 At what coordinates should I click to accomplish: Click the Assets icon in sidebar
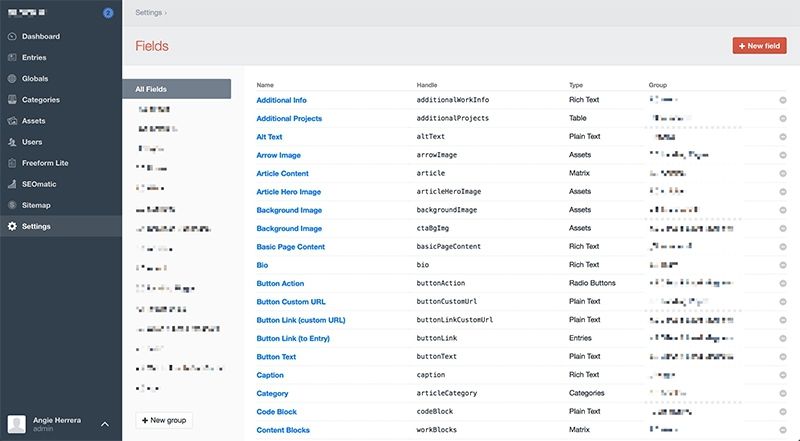coord(12,121)
